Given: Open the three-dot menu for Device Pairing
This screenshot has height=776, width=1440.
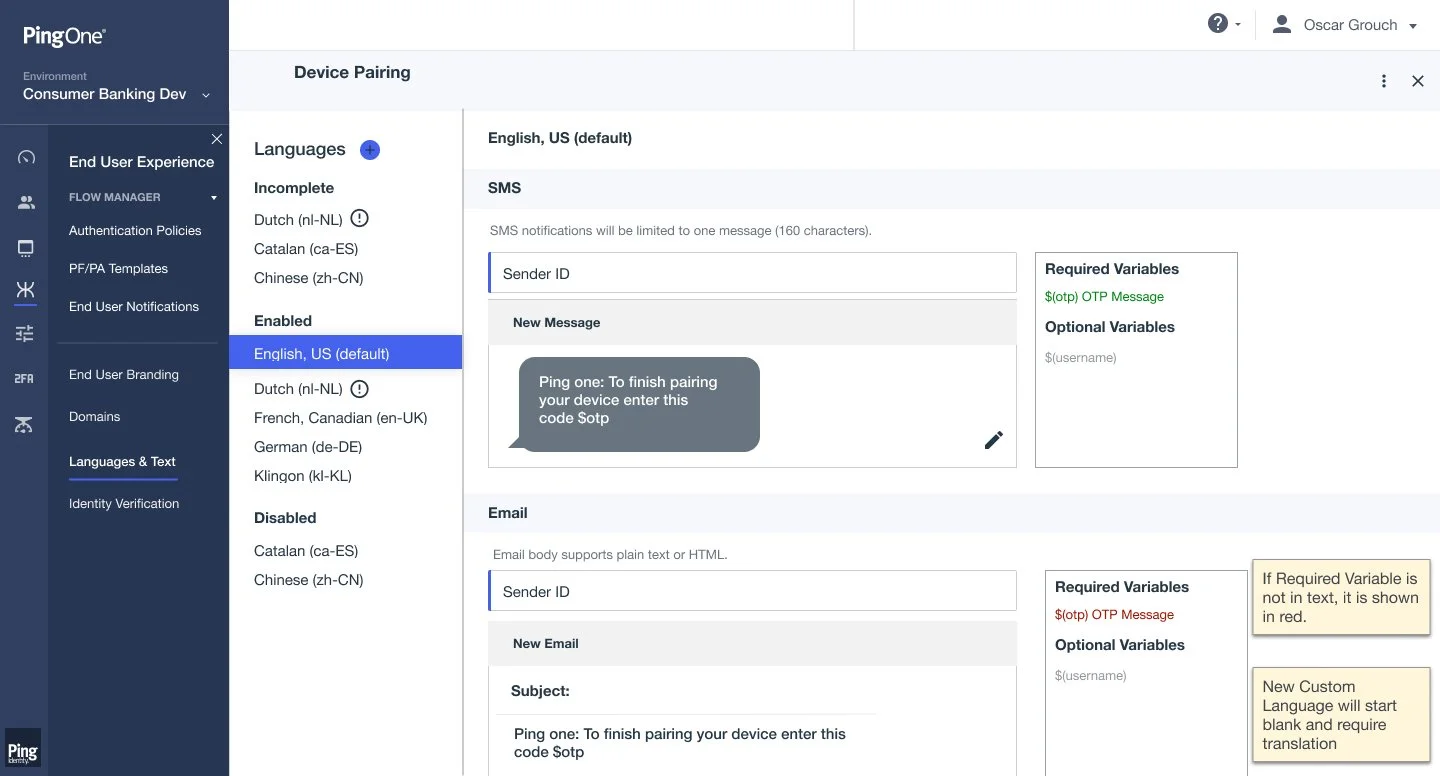Looking at the screenshot, I should pyautogui.click(x=1384, y=81).
